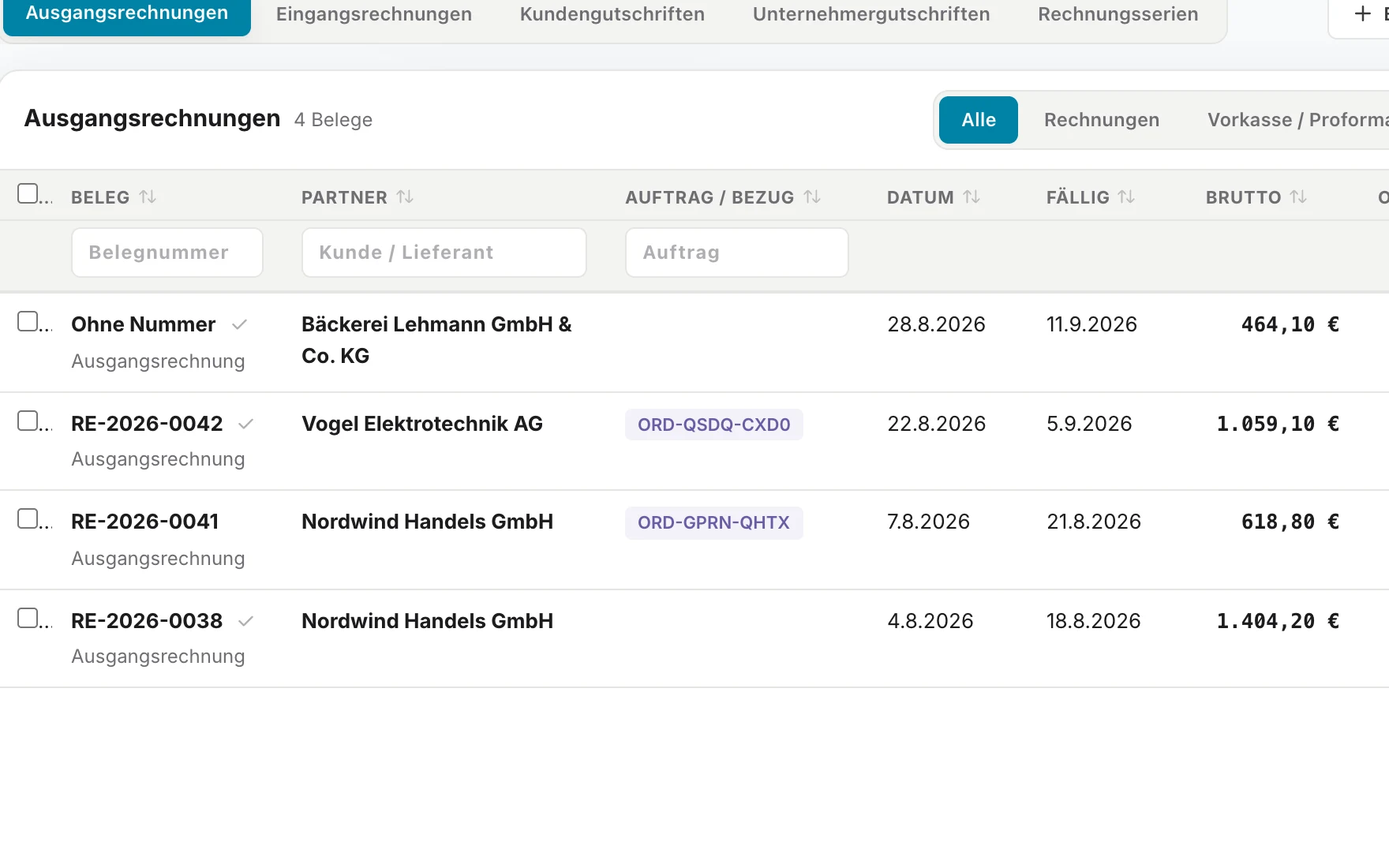Click Nordwind Handels GmbH in RE-2026-0038 row

click(x=427, y=621)
